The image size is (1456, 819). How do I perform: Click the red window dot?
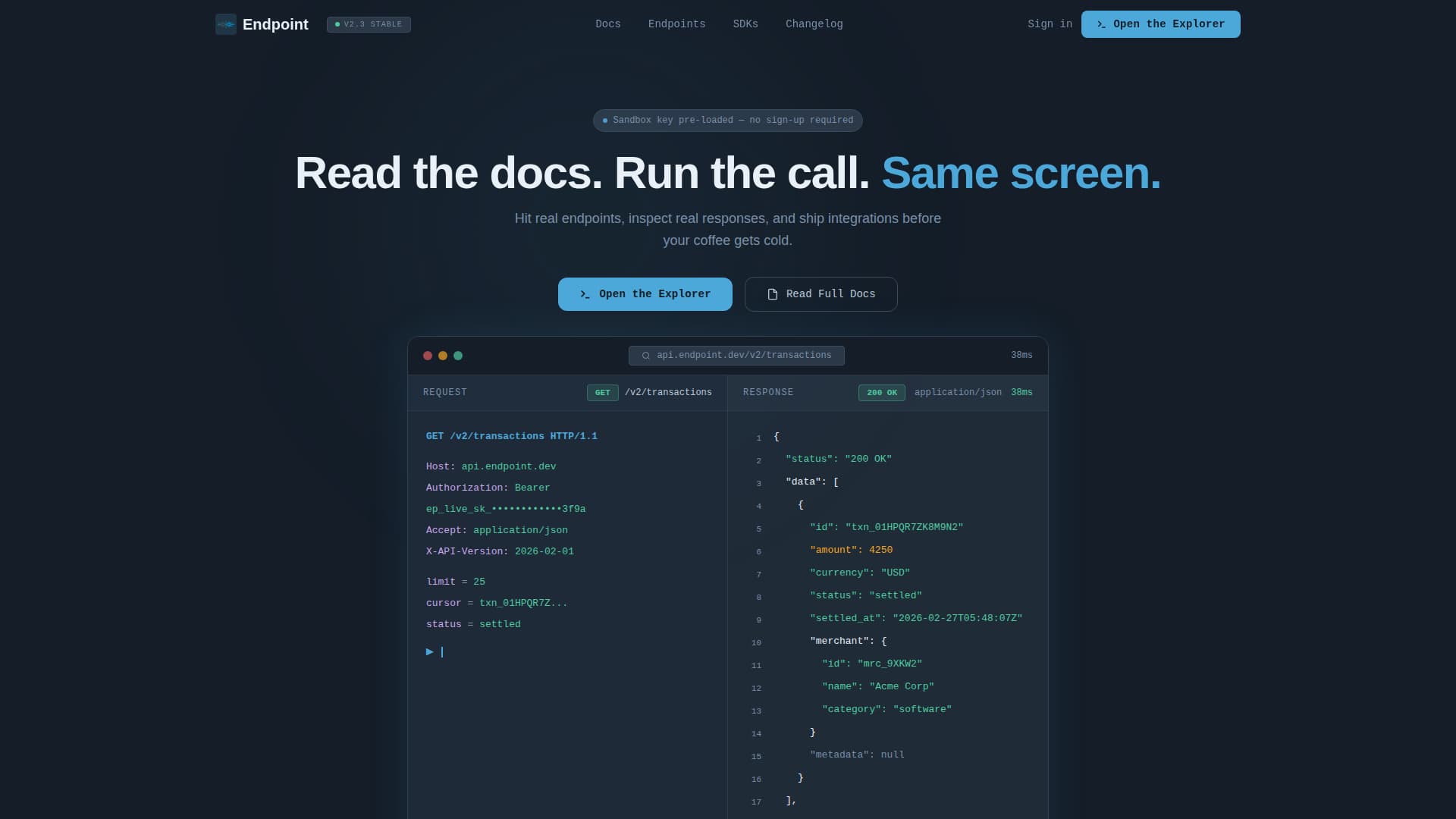click(x=428, y=356)
